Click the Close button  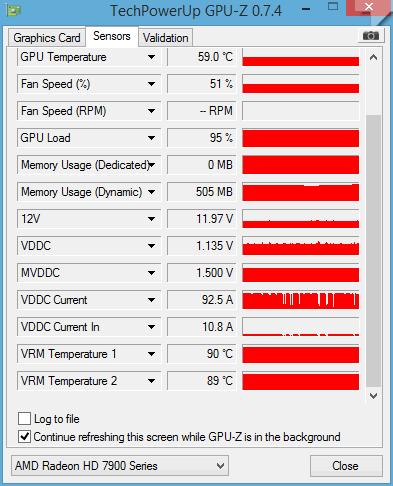pyautogui.click(x=345, y=466)
